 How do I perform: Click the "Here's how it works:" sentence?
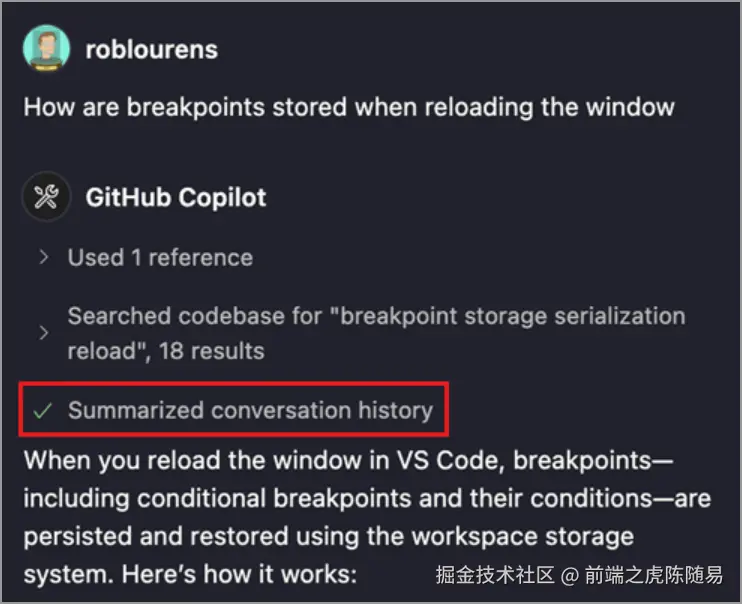coord(239,574)
